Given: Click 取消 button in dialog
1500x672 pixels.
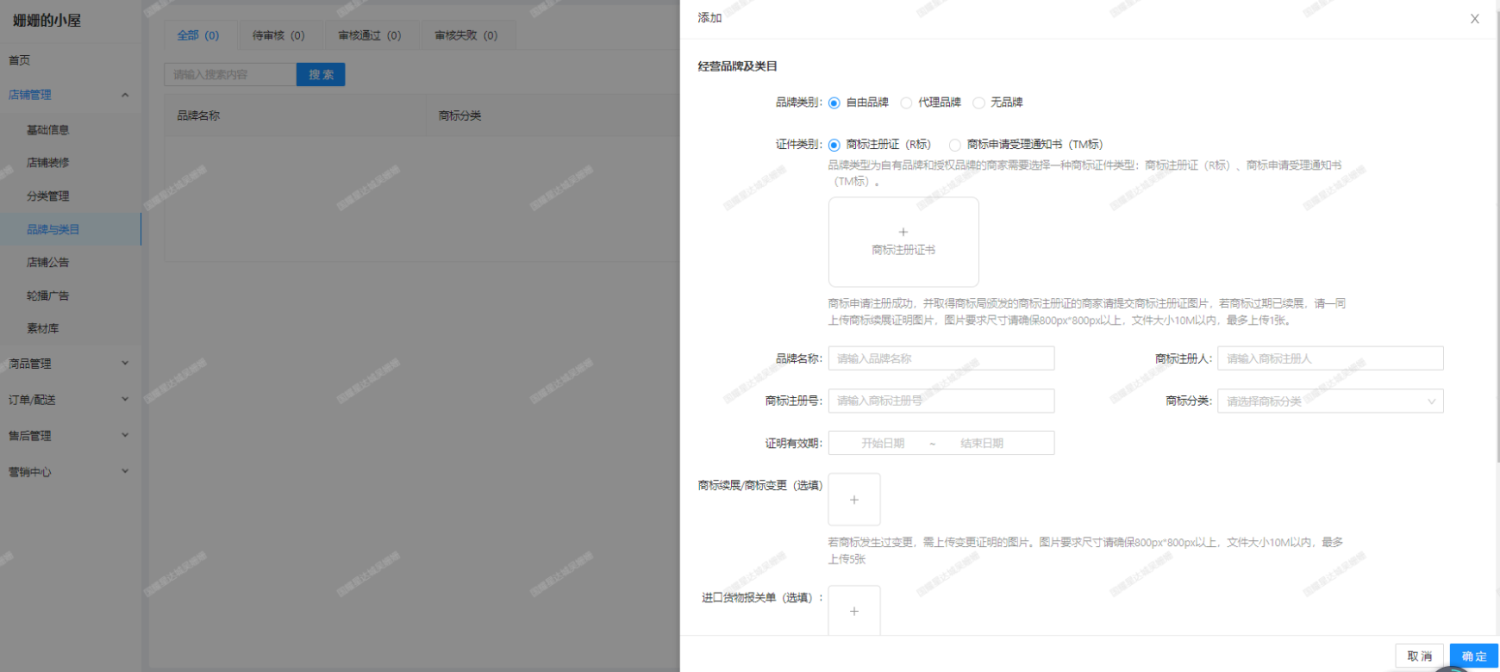Looking at the screenshot, I should coord(1420,656).
